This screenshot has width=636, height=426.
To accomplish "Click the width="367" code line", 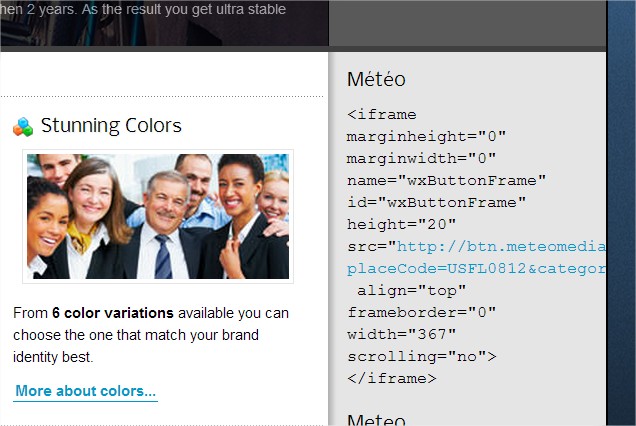I will [402, 334].
